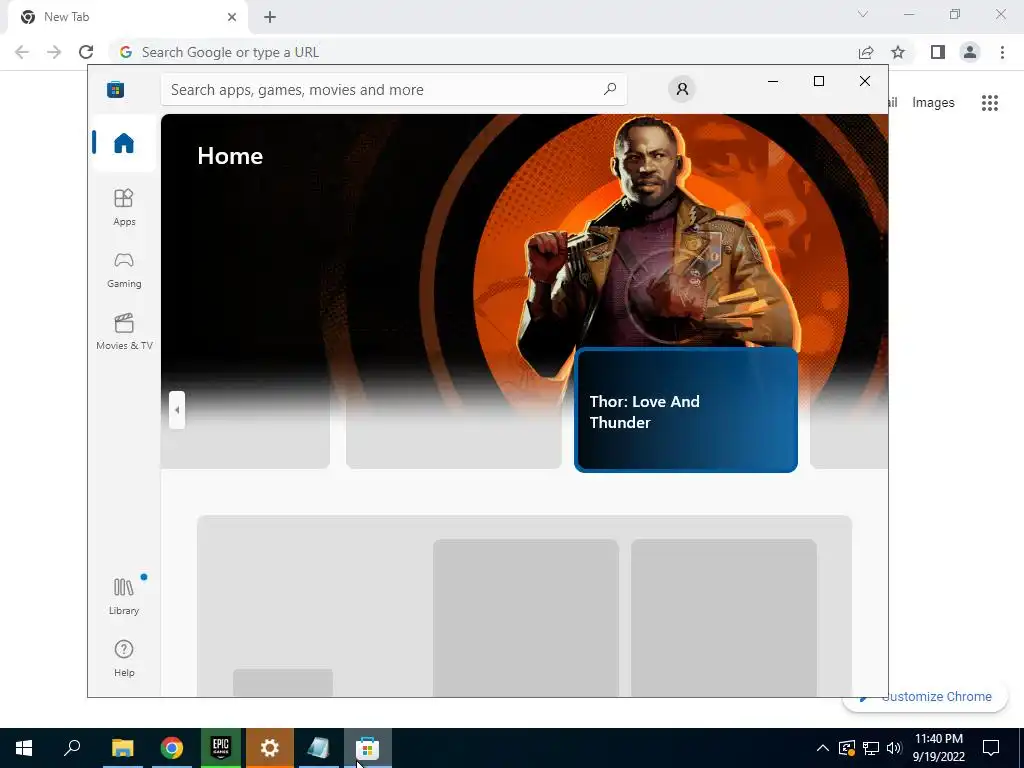Screen dimensions: 1024x768
Task: Click the Microsoft Store logo icon
Action: coord(116,89)
